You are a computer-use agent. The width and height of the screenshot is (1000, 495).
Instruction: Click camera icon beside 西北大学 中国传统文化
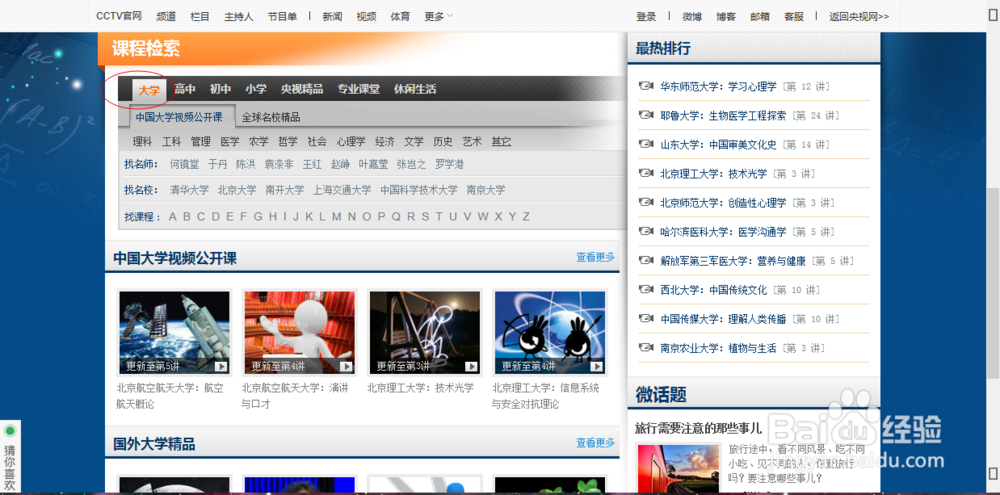point(646,290)
